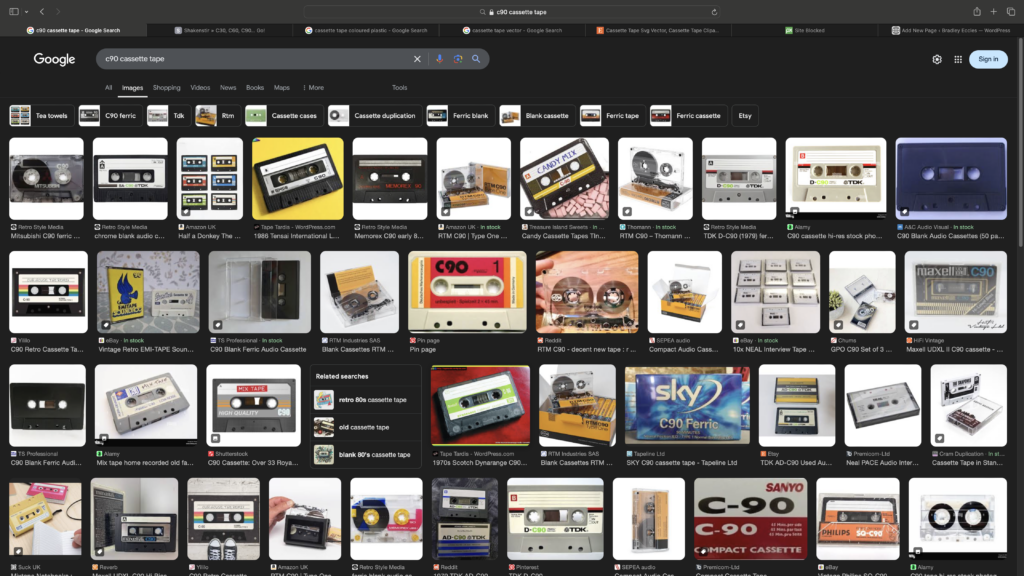The width and height of the screenshot is (1024, 576).
Task: Reload the current page
Action: 714,12
